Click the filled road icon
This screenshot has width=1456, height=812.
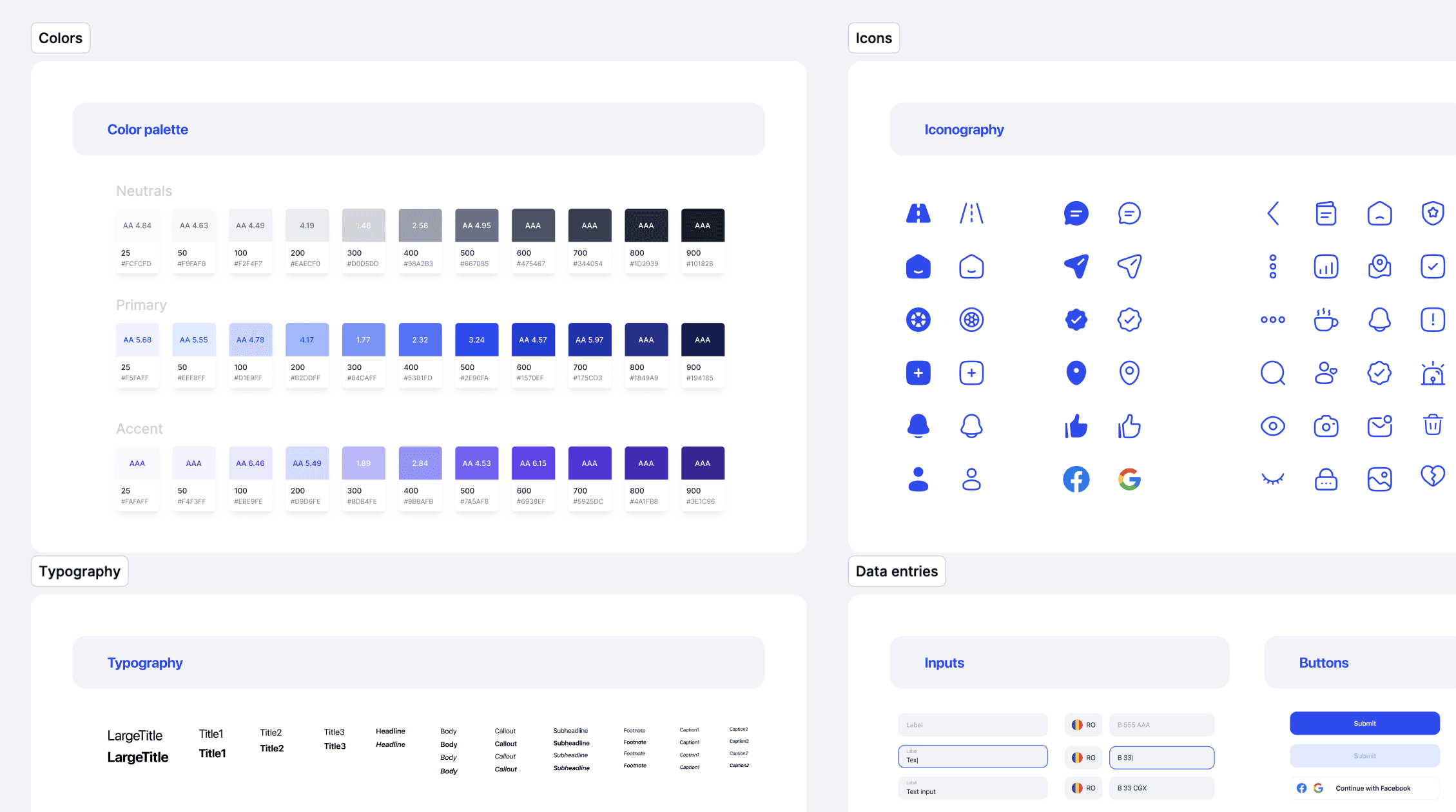918,213
